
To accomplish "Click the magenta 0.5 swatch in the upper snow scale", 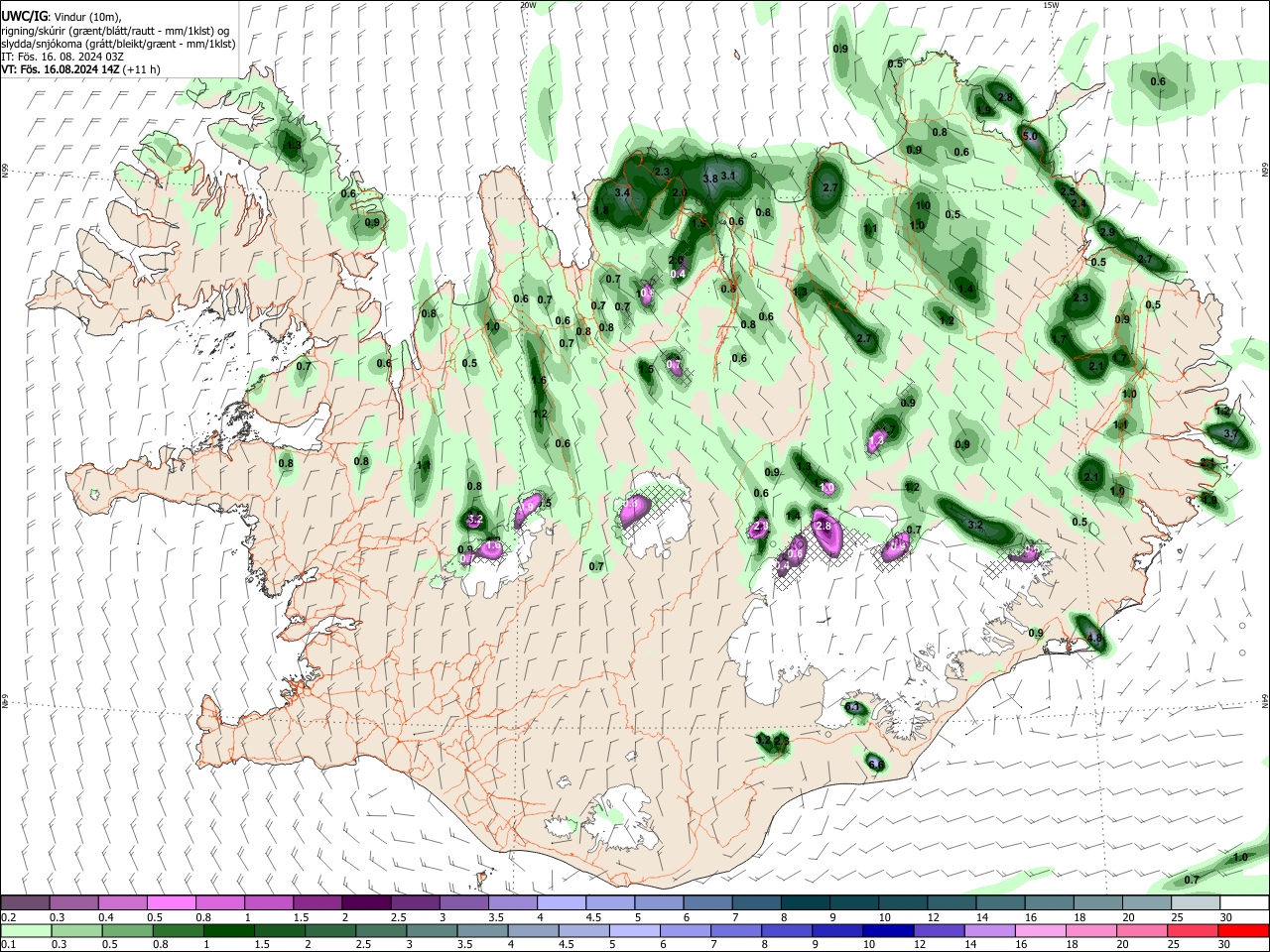I will pos(171,902).
